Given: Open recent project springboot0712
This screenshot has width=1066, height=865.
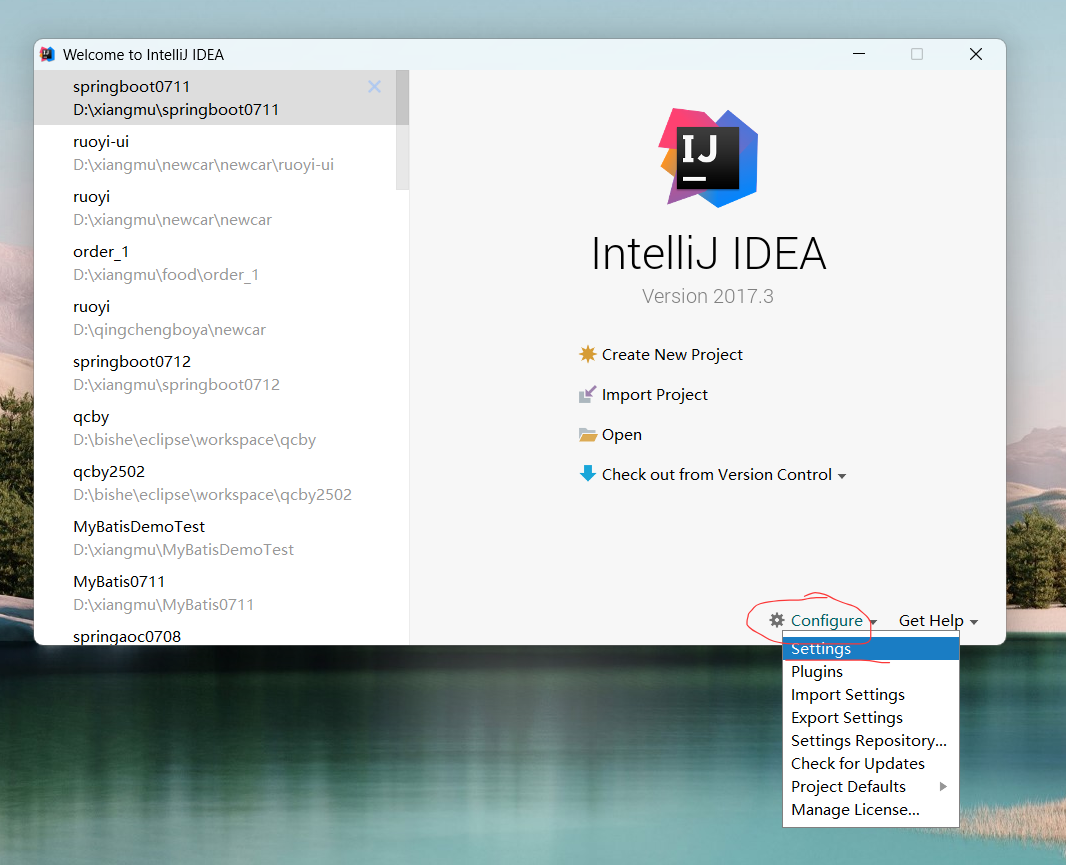Looking at the screenshot, I should (x=215, y=373).
